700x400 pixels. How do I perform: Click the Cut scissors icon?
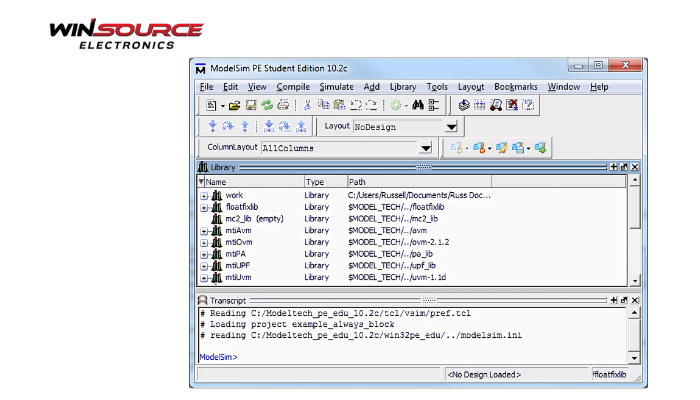[x=308, y=105]
